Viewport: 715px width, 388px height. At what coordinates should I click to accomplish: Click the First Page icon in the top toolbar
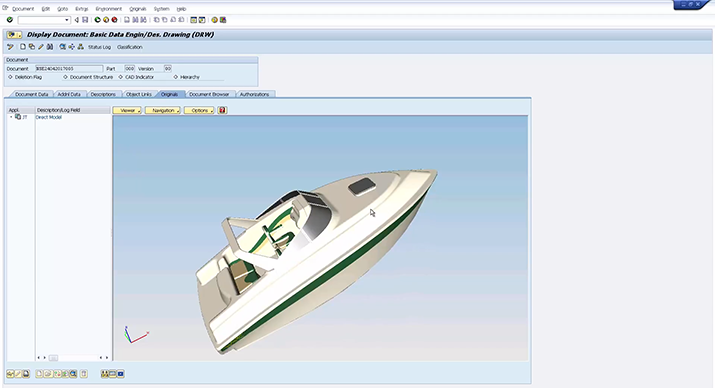point(156,20)
